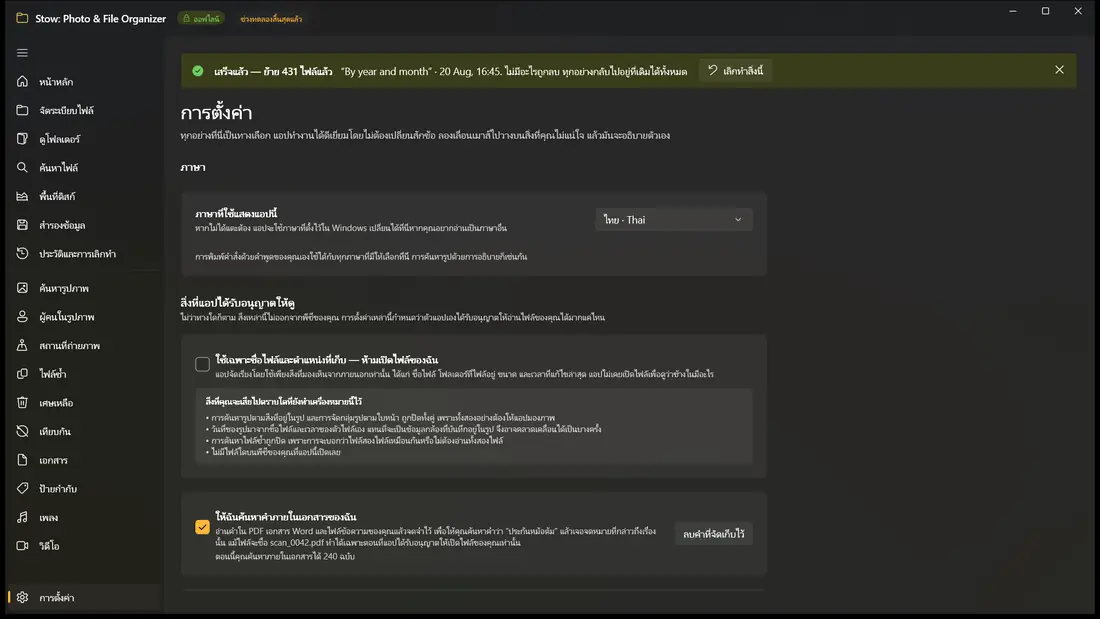
Task: Click the green offline (ออฟไลน์) badge
Action: (x=201, y=19)
